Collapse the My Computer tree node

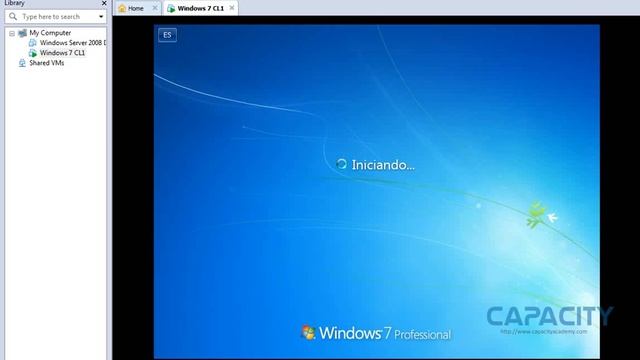[x=12, y=33]
